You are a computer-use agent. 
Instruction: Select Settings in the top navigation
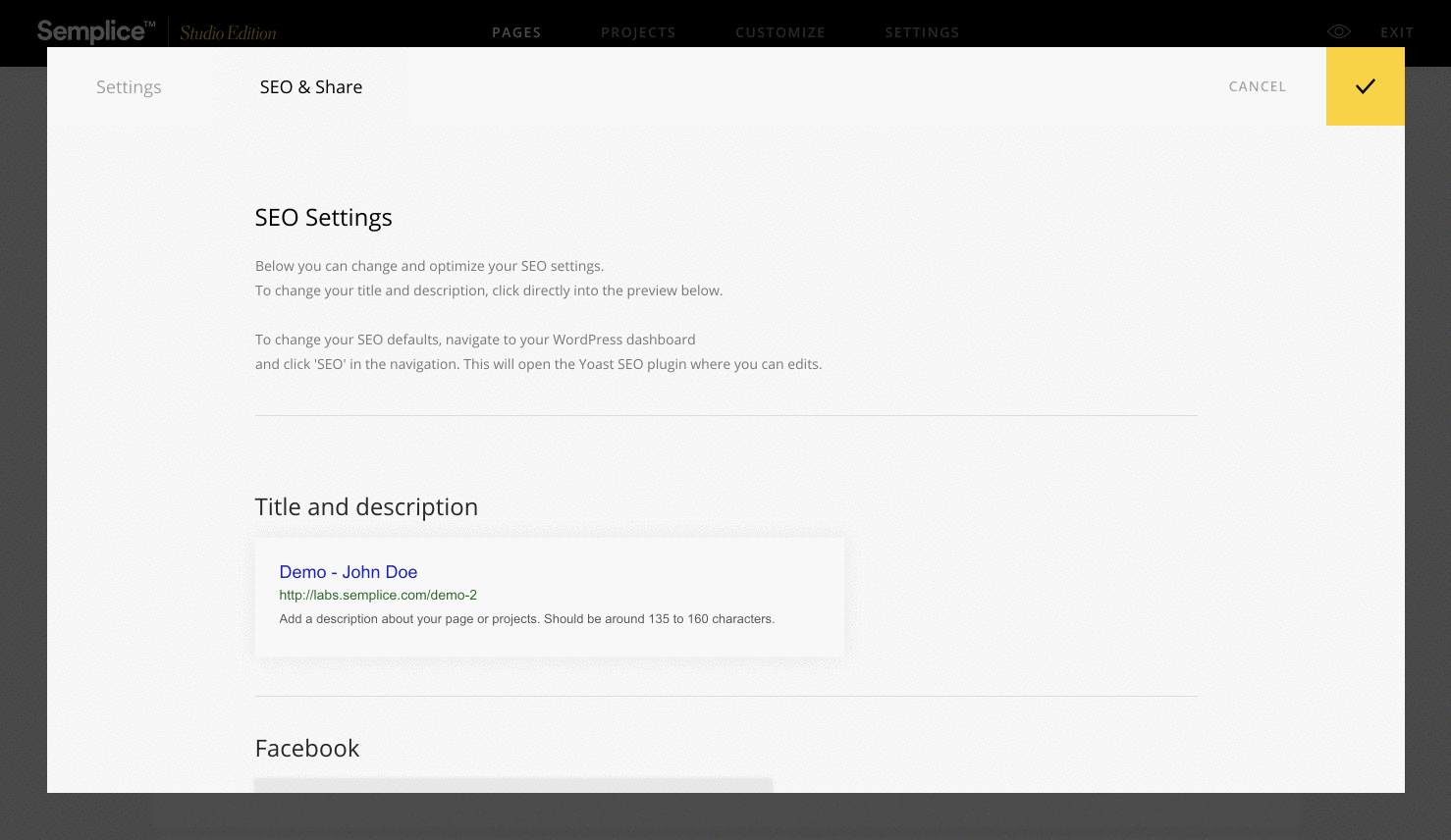pyautogui.click(x=922, y=32)
